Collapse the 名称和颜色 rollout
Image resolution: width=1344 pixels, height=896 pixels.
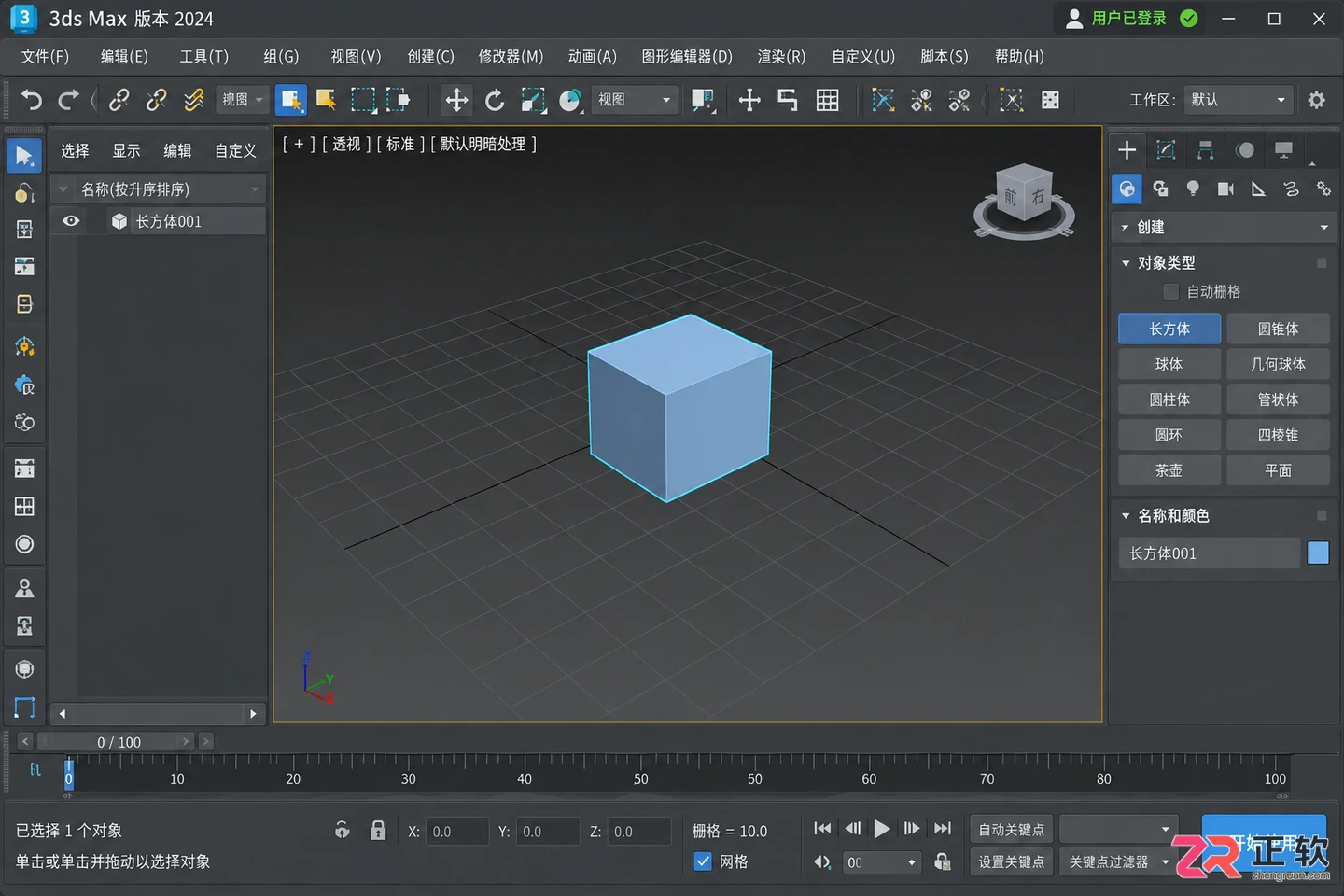click(1126, 515)
